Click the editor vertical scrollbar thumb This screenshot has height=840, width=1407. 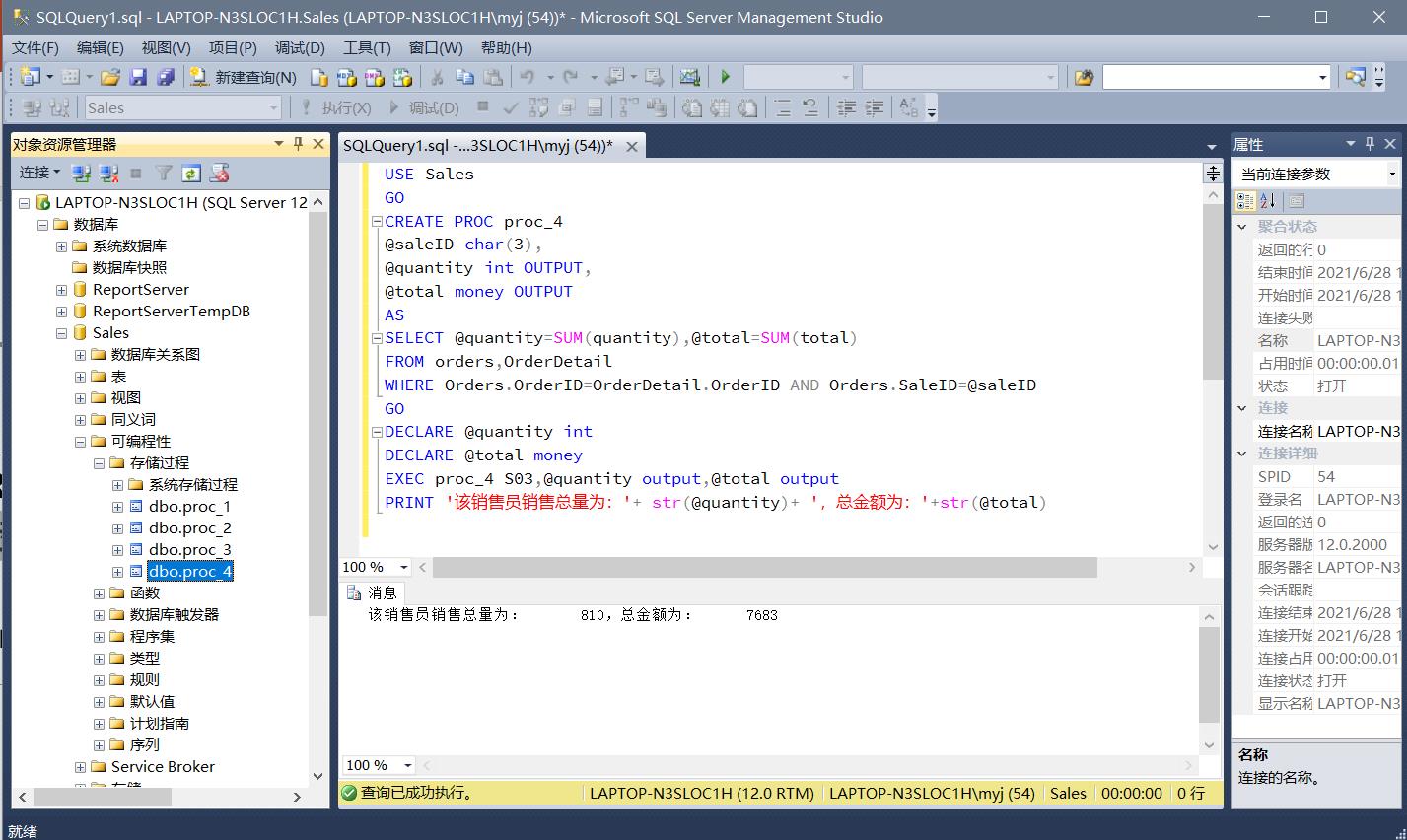[x=1212, y=294]
